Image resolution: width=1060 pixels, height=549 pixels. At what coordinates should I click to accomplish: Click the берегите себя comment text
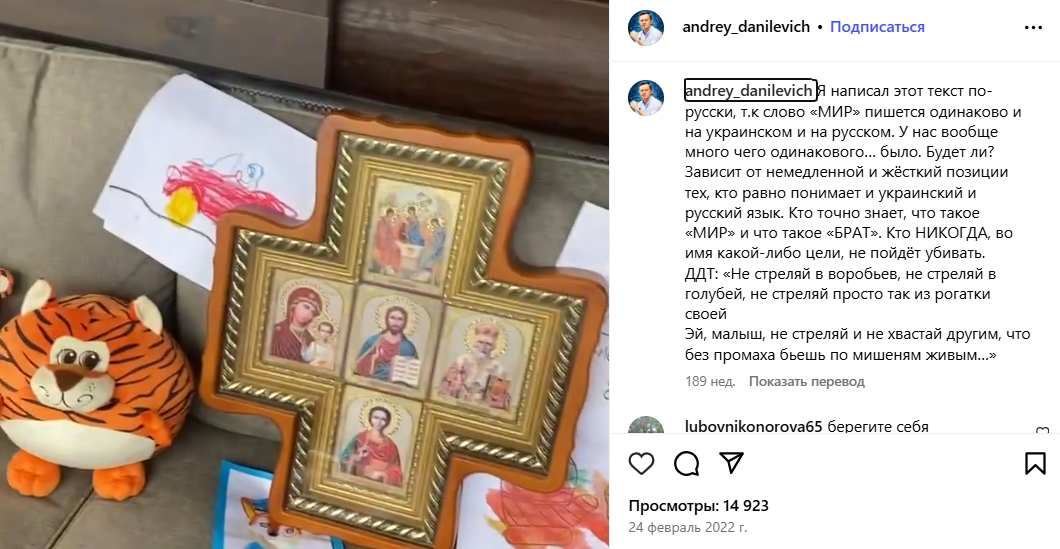(x=877, y=427)
